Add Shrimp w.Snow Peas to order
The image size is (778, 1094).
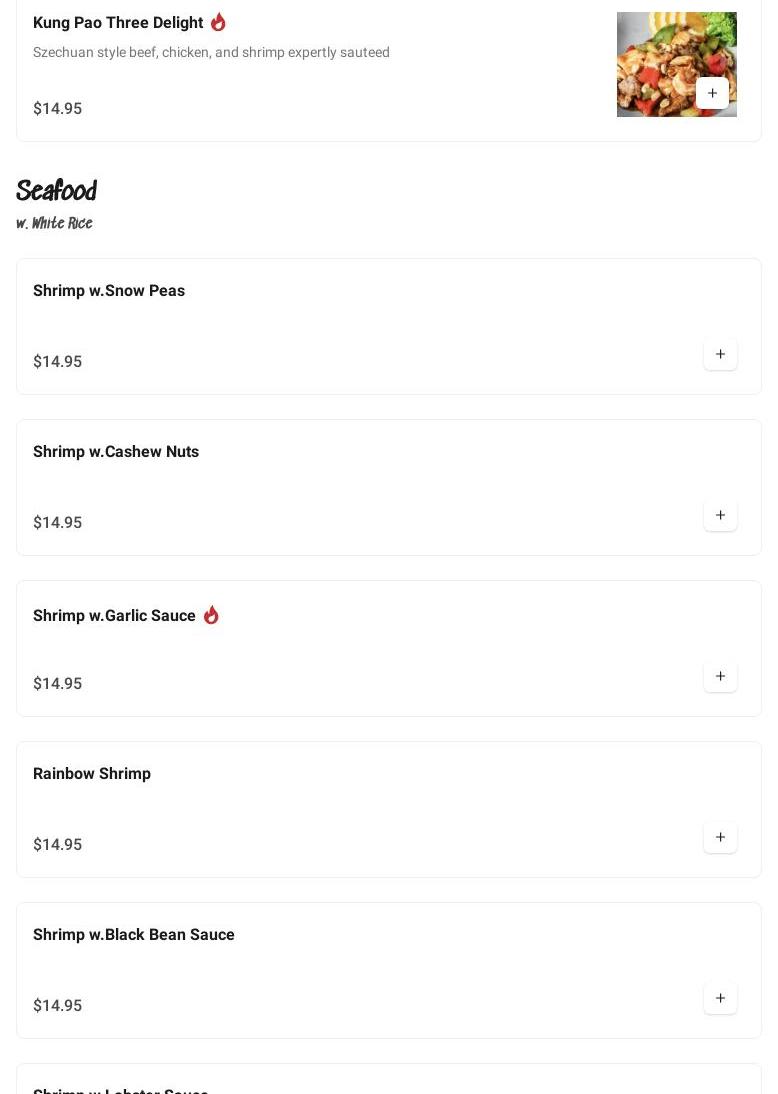720,354
